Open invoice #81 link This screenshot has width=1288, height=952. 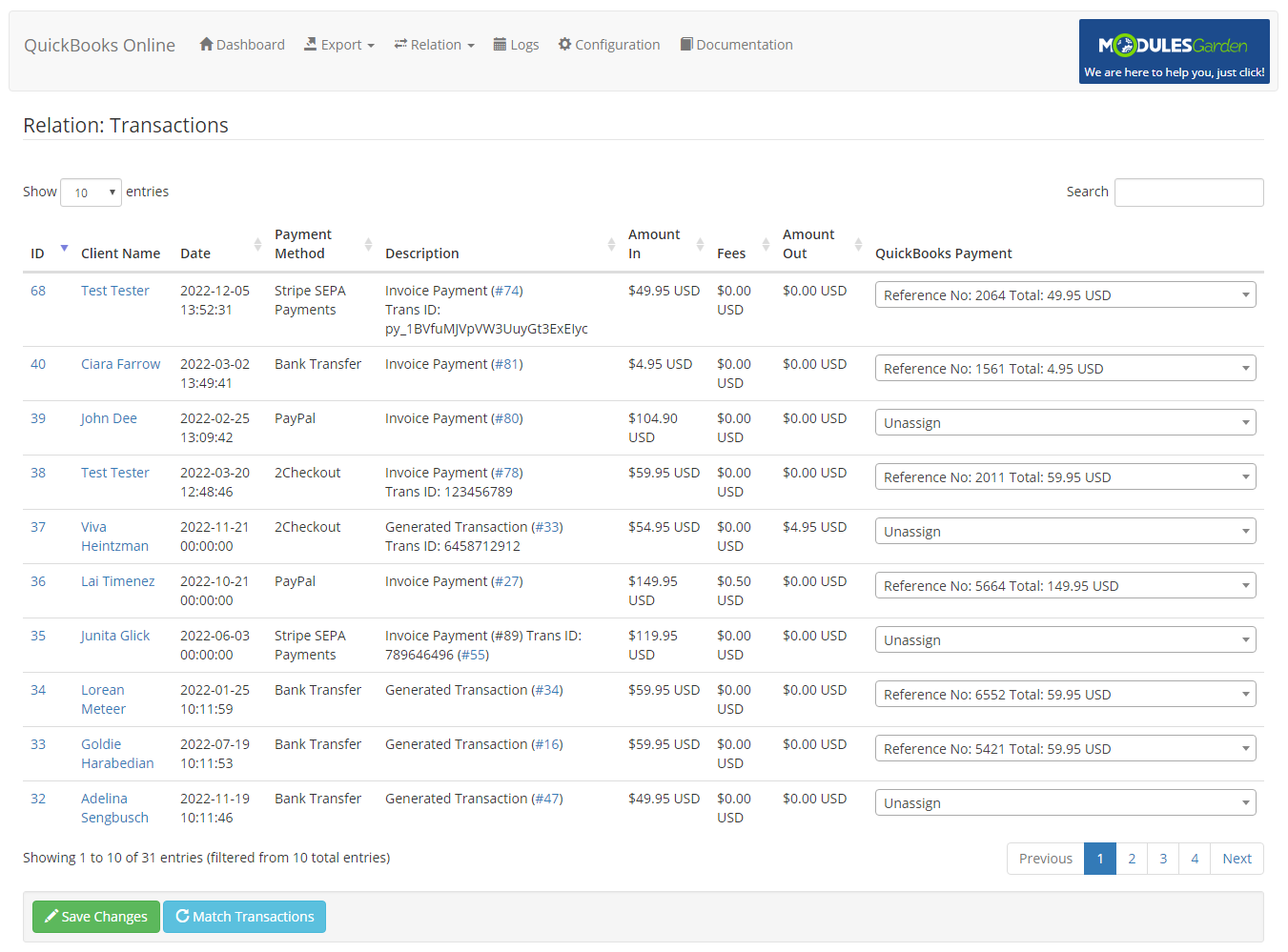(x=507, y=364)
